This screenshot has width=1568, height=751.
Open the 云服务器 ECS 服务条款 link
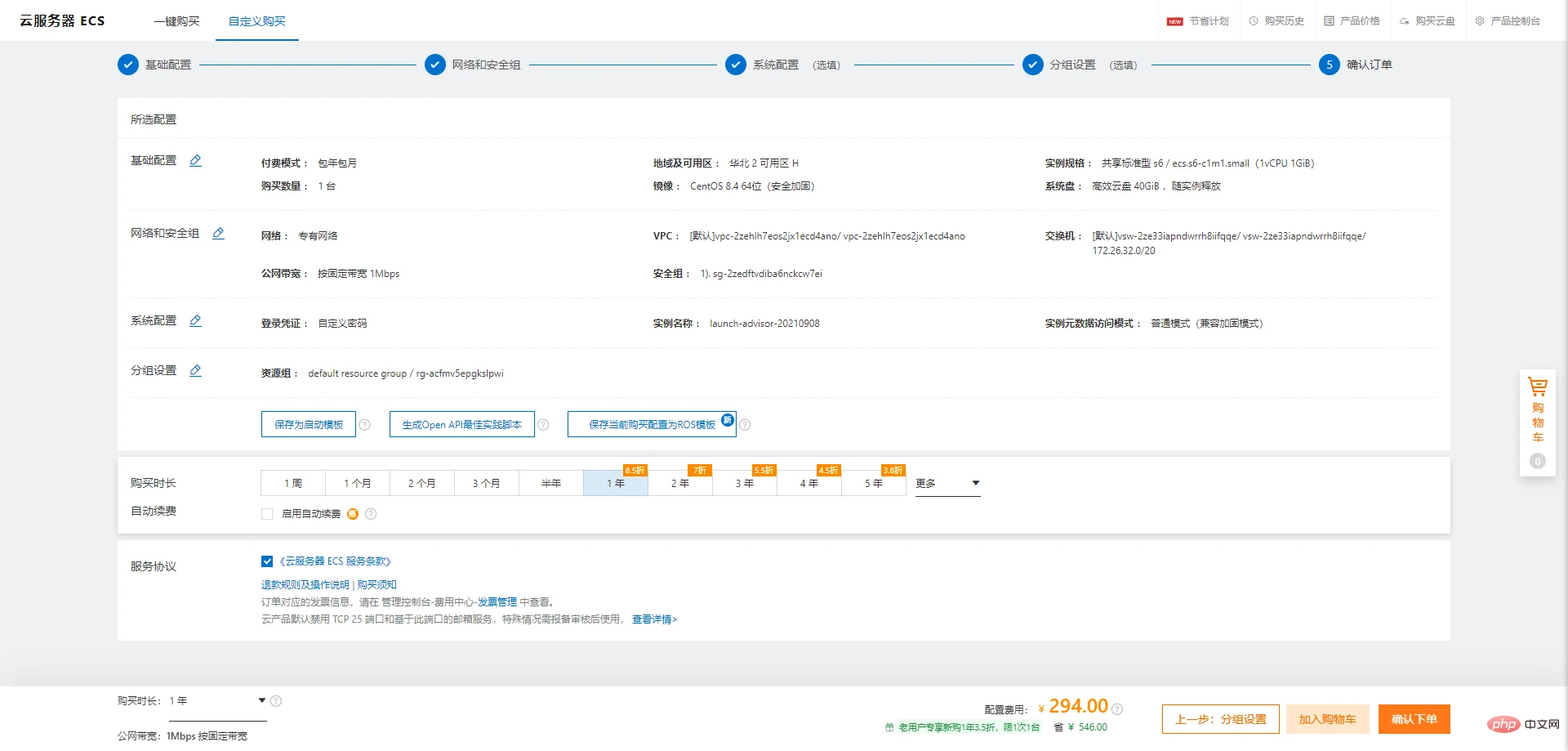[335, 561]
